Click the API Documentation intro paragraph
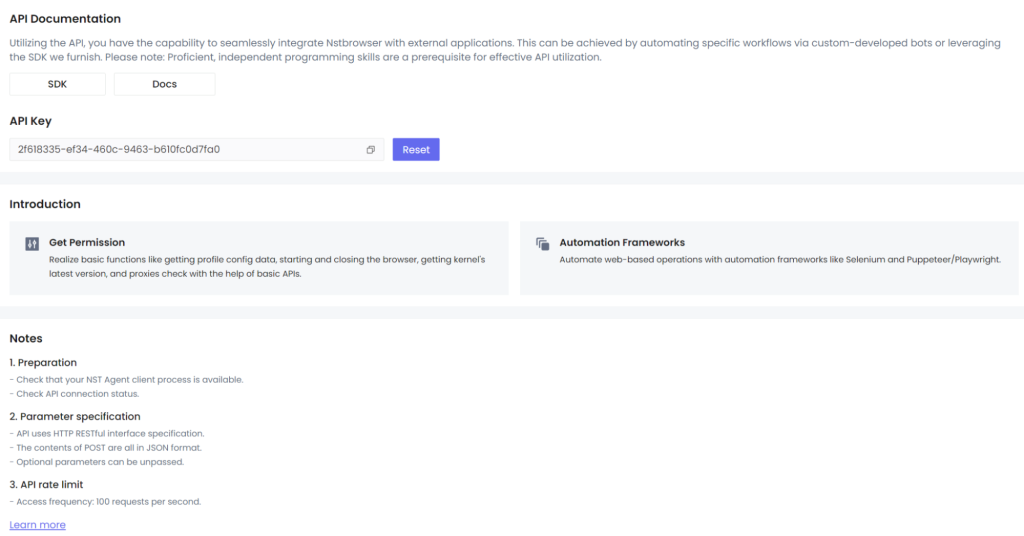 [505, 50]
